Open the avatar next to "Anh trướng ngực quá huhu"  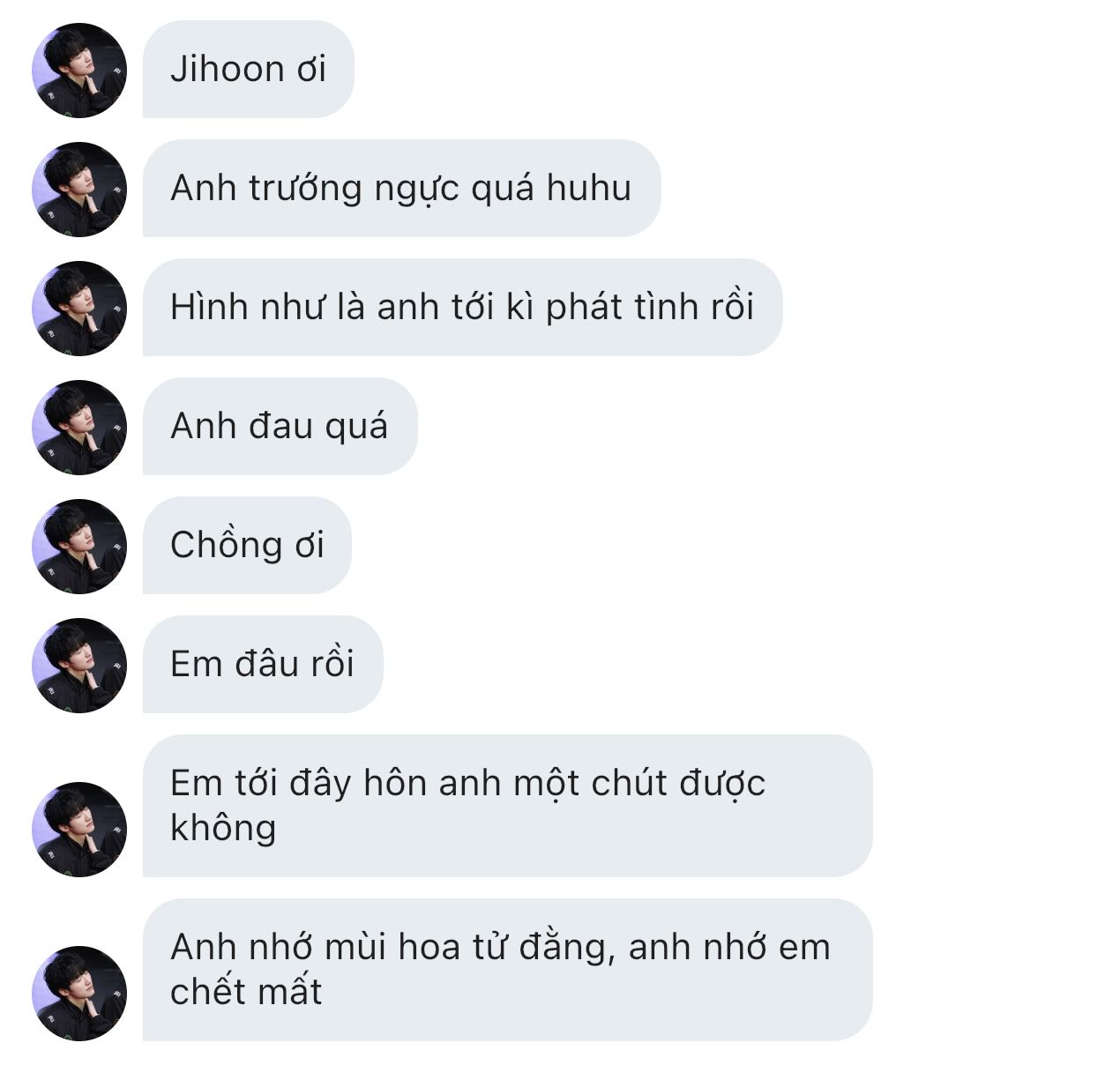[x=79, y=190]
